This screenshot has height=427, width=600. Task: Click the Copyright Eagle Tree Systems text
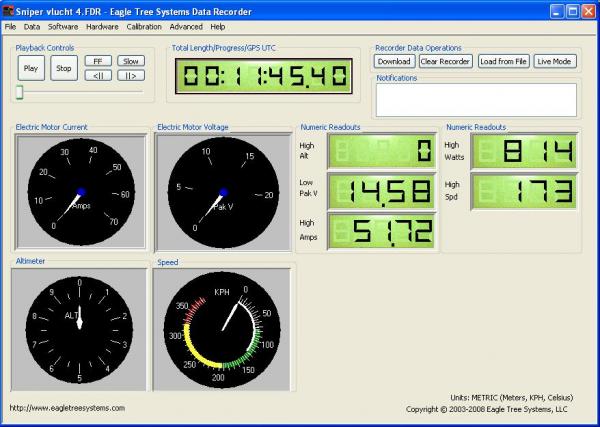click(486, 409)
